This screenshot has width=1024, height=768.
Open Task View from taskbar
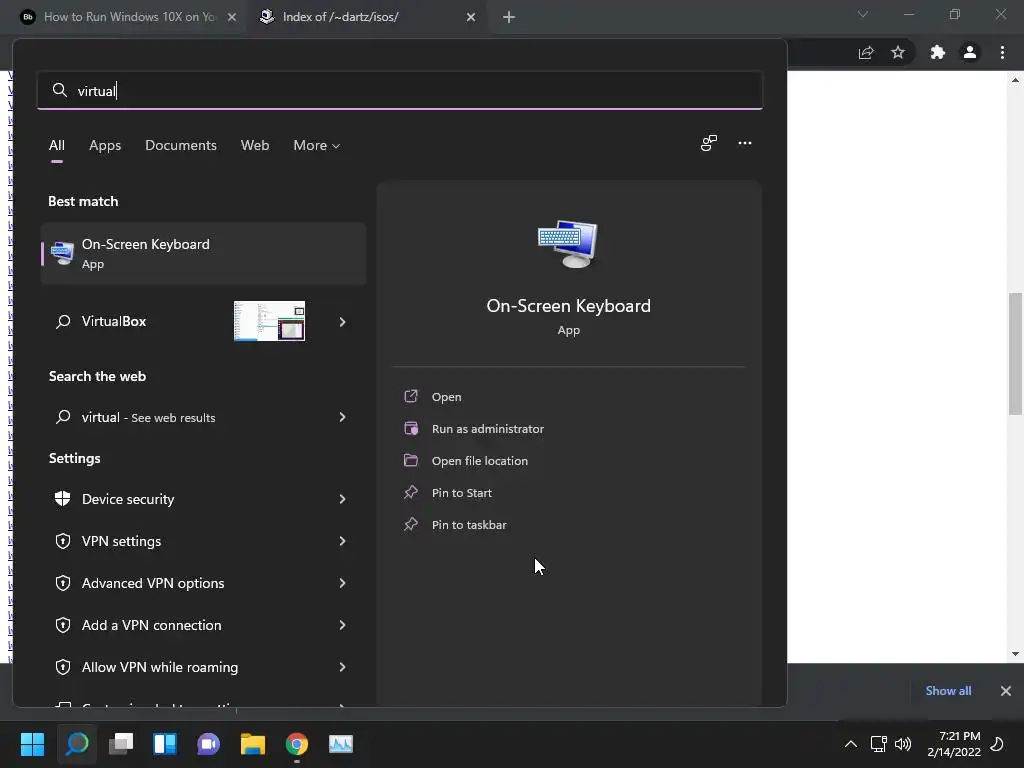(121, 744)
